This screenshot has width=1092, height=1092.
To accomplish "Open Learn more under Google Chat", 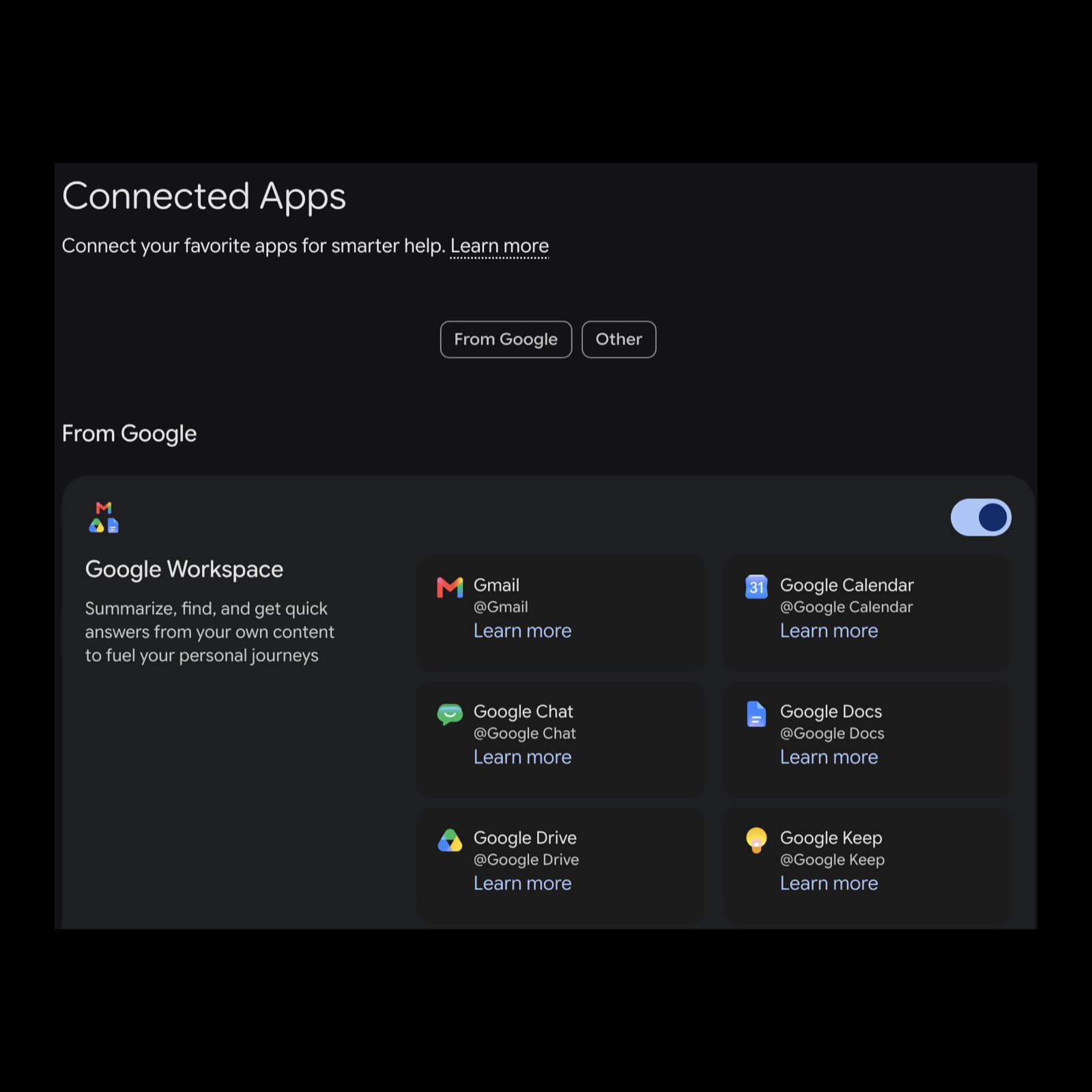I will [x=523, y=757].
